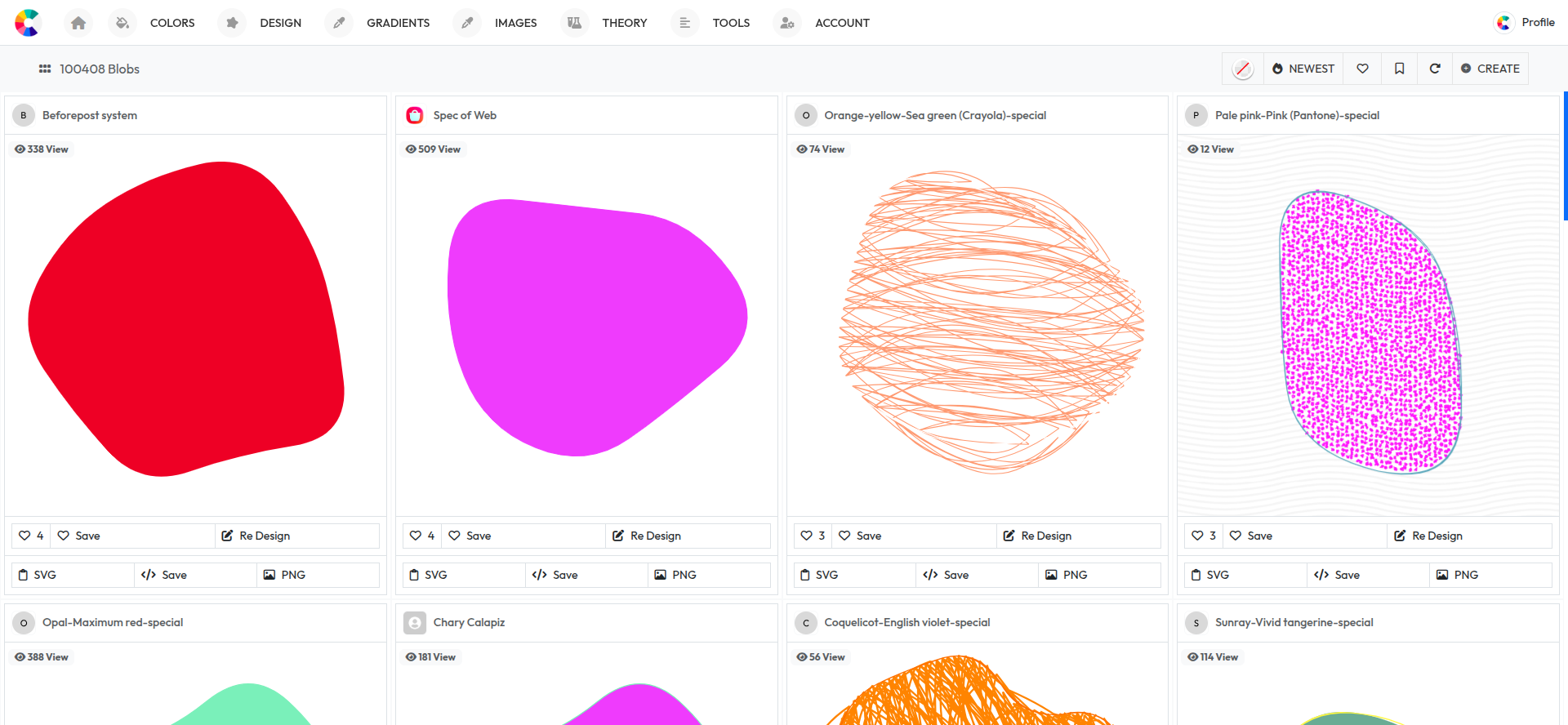Filter by liked blobs heart icon
The width and height of the screenshot is (1568, 725).
tap(1362, 69)
